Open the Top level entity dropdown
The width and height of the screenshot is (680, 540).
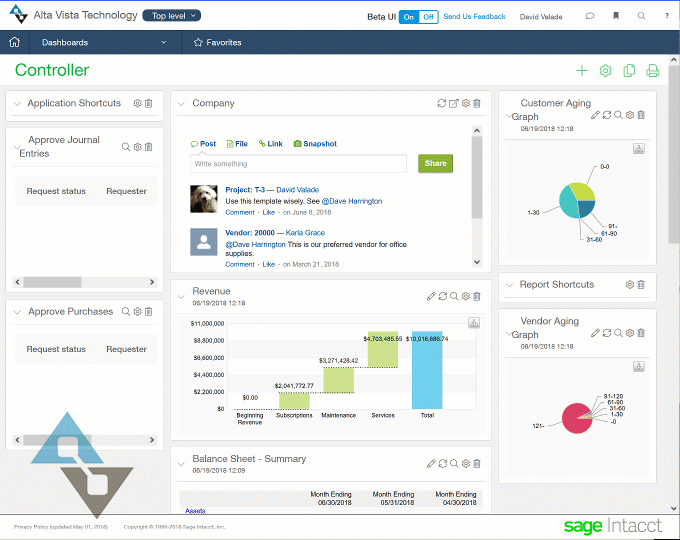[x=172, y=16]
